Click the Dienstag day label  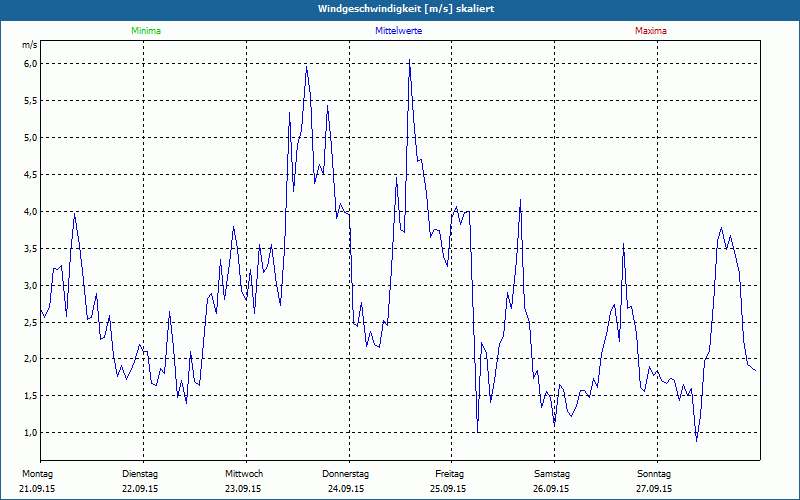[x=140, y=474]
